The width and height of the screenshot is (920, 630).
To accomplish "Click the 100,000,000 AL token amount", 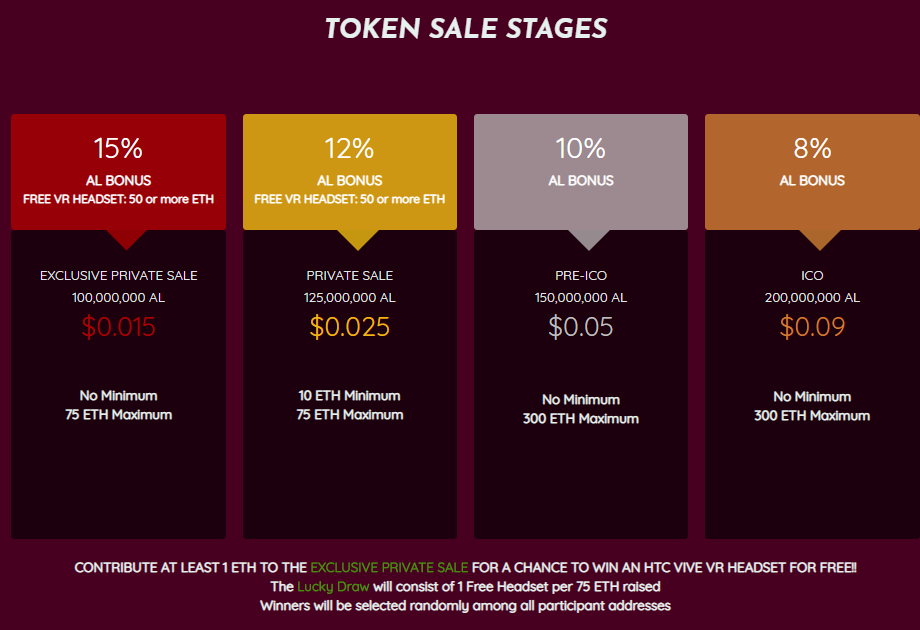I will pyautogui.click(x=119, y=297).
